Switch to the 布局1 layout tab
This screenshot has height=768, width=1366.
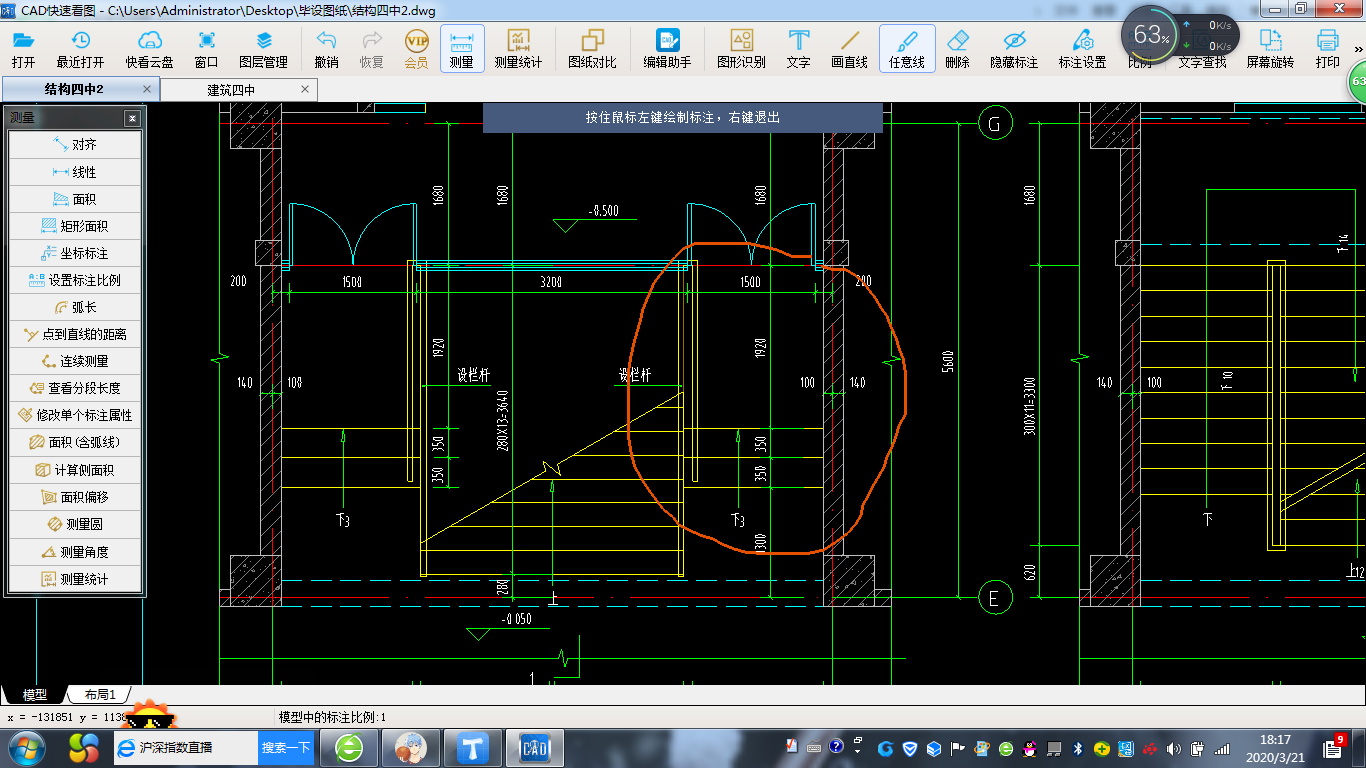pos(100,694)
